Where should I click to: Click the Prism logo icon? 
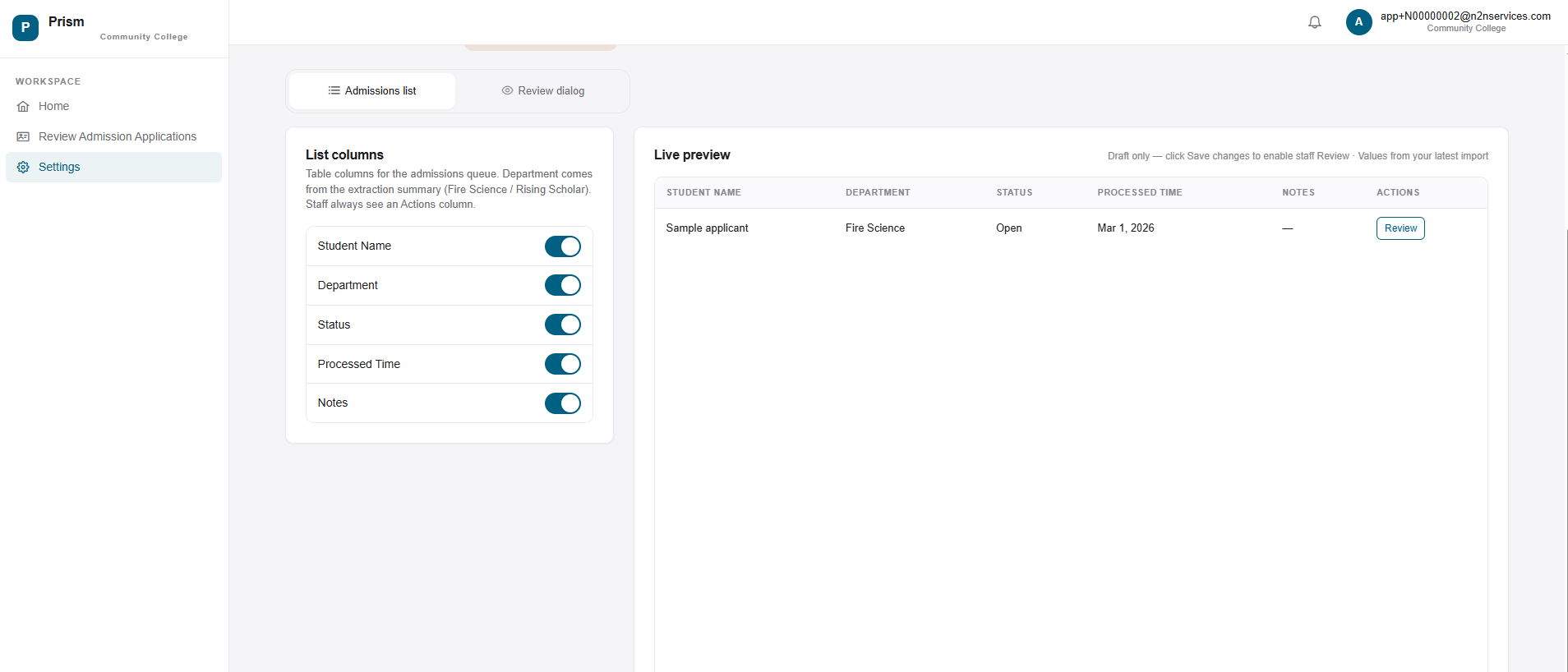(x=25, y=27)
